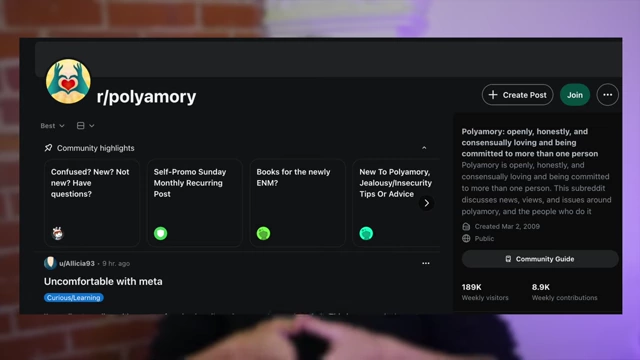The image size is (640, 360).
Task: Open the Community Guide
Action: (x=540, y=259)
